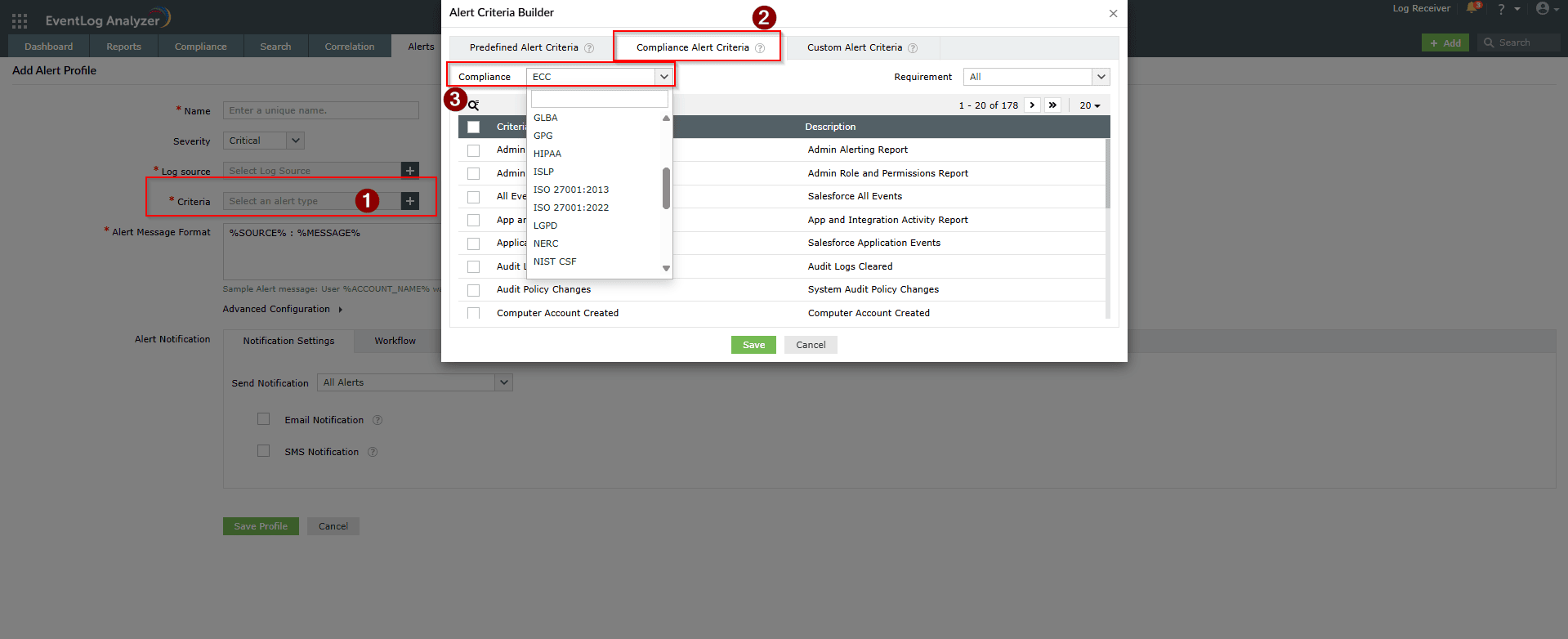Check the Audit Policy Changes row

click(x=474, y=290)
